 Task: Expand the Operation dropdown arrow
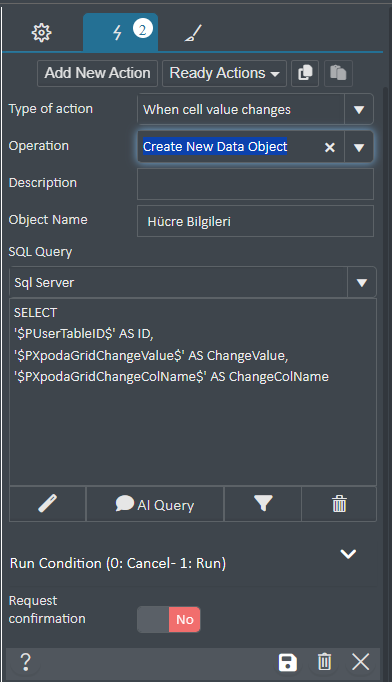[359, 147]
